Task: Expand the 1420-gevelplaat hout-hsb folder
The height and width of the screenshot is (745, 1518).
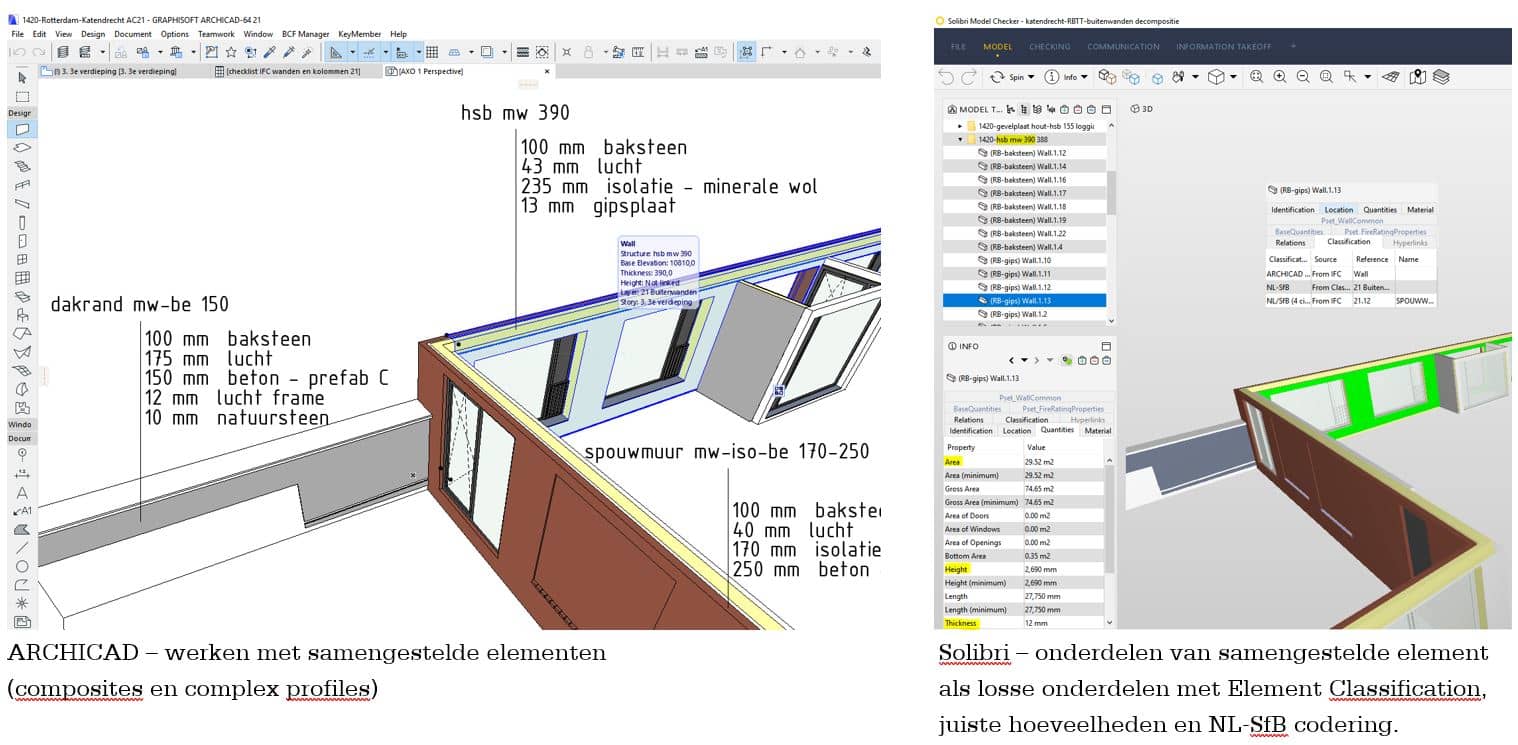Action: coord(960,126)
